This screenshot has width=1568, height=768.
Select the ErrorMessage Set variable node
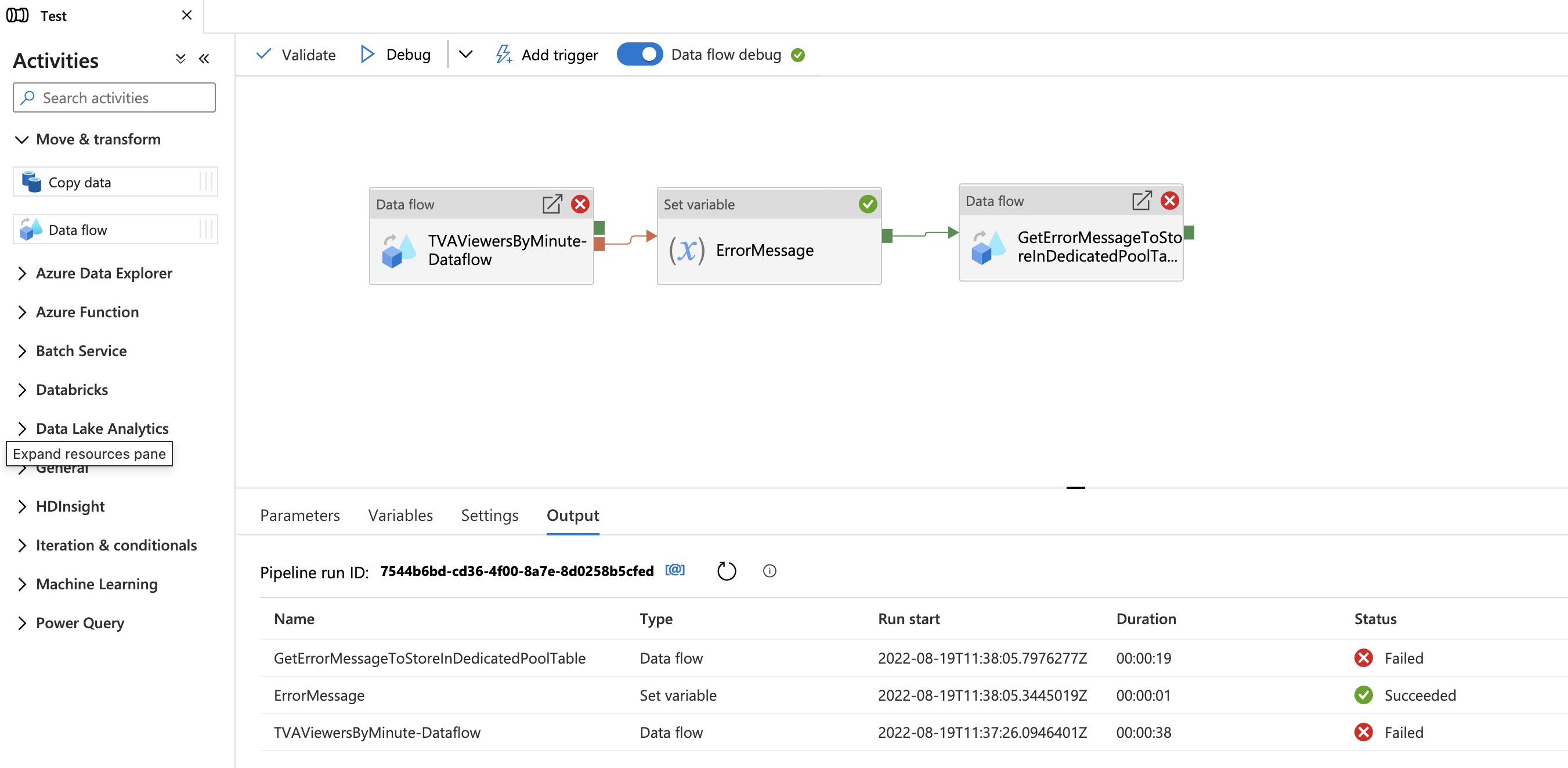(x=769, y=236)
